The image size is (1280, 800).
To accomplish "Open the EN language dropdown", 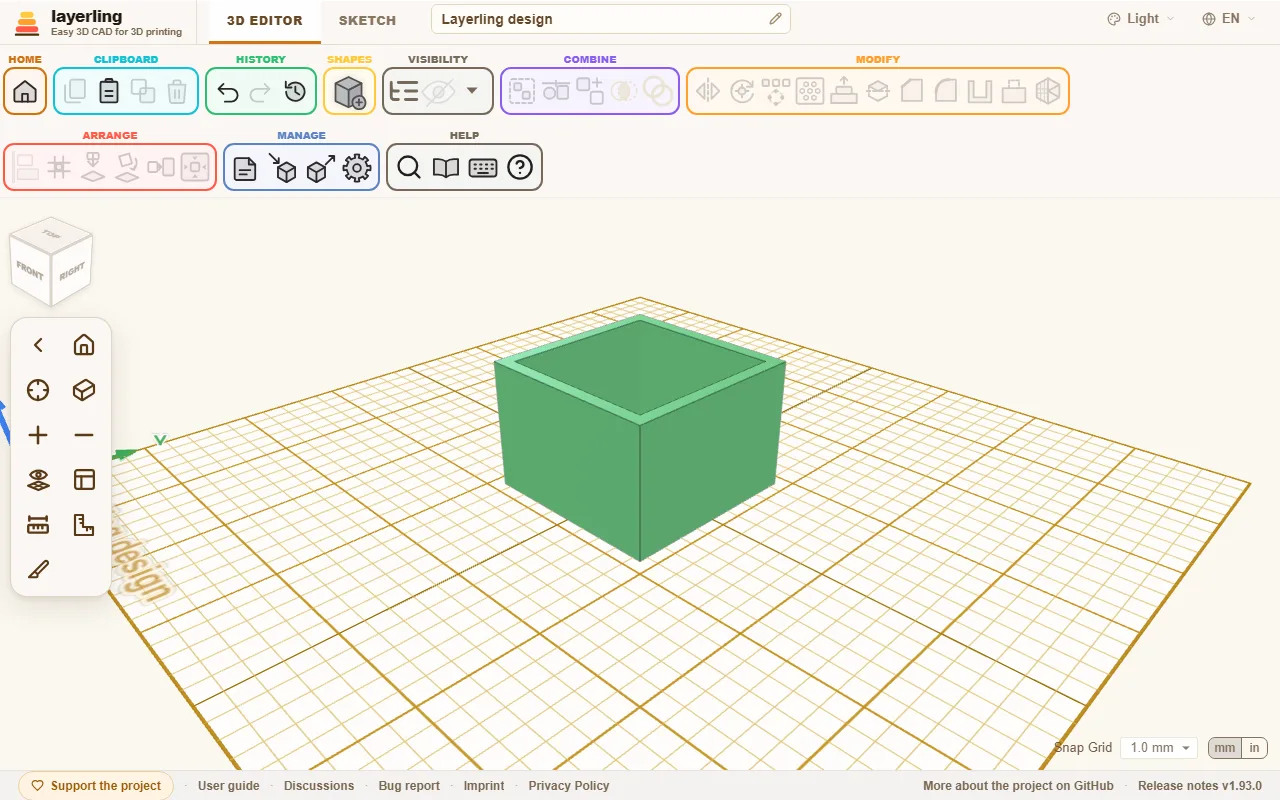I will [x=1229, y=19].
